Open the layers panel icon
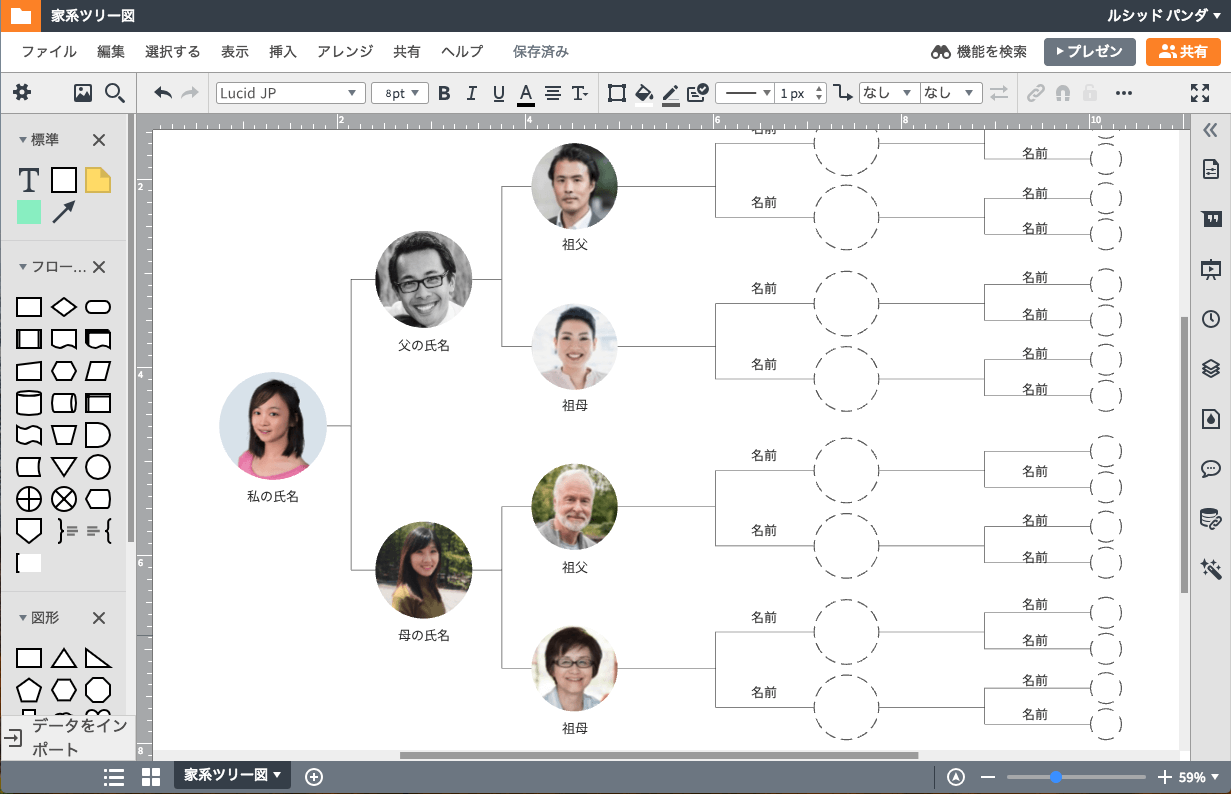This screenshot has height=794, width=1231. pos(1210,368)
